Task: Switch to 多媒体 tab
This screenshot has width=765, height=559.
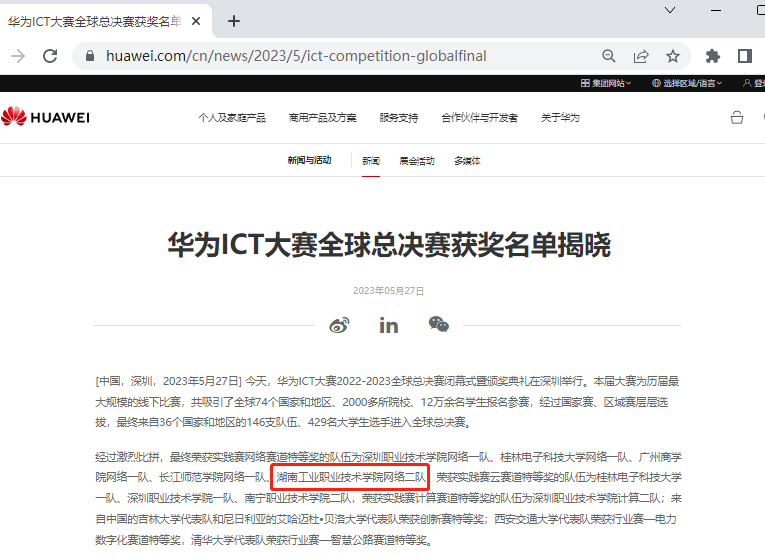Action: pyautogui.click(x=467, y=160)
